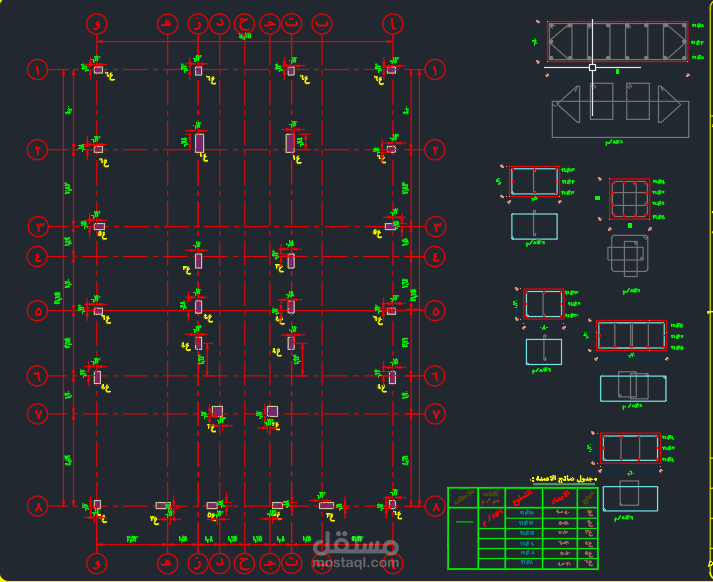This screenshot has height=582, width=713.
Task: Pick the left-side axis bubble numbered ٦
Action: click(x=38, y=376)
